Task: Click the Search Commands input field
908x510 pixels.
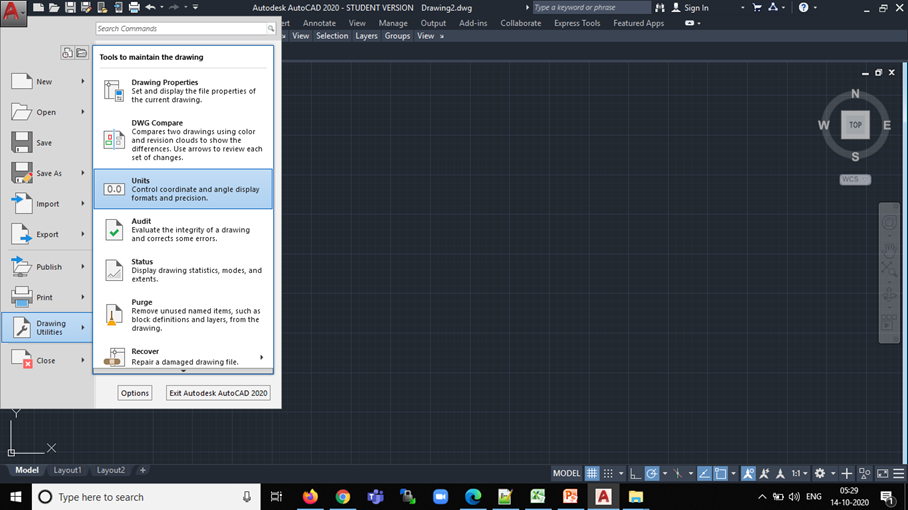Action: click(x=185, y=28)
